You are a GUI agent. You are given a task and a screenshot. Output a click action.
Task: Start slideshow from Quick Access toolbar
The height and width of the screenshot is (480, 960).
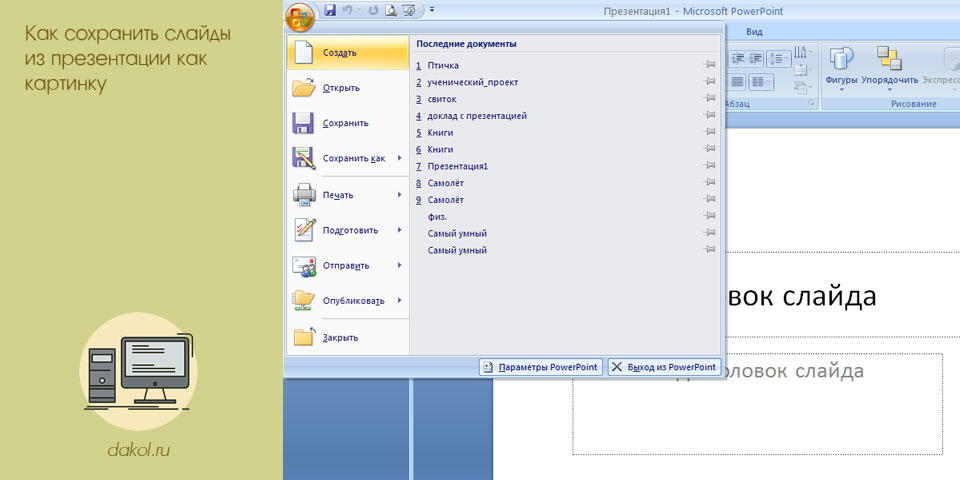(x=410, y=10)
